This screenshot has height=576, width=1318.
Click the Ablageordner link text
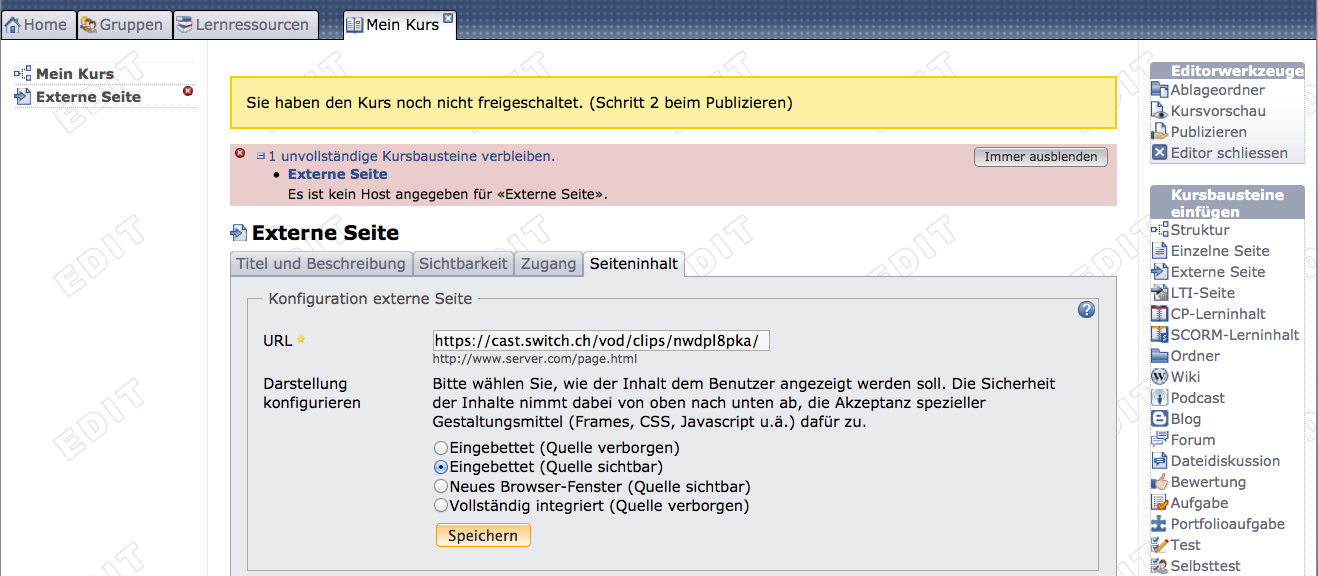(x=1218, y=90)
